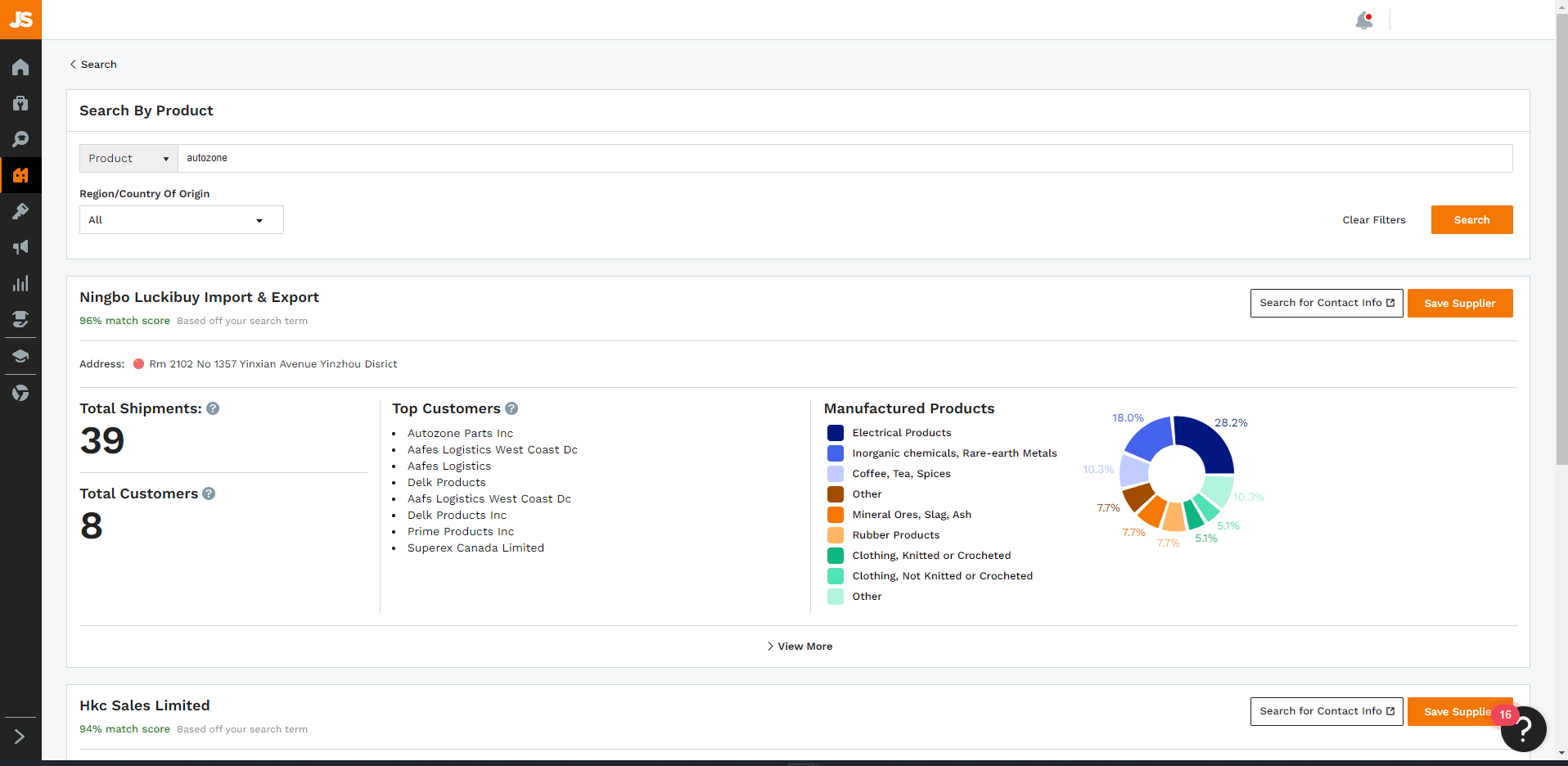Click help icon next to Total Shipments
1568x766 pixels.
click(213, 408)
